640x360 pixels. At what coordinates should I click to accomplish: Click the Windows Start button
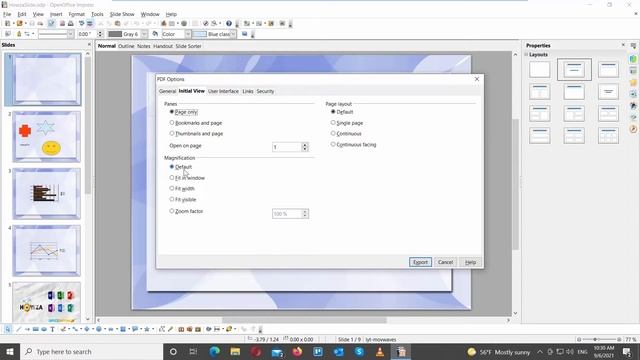point(10,351)
